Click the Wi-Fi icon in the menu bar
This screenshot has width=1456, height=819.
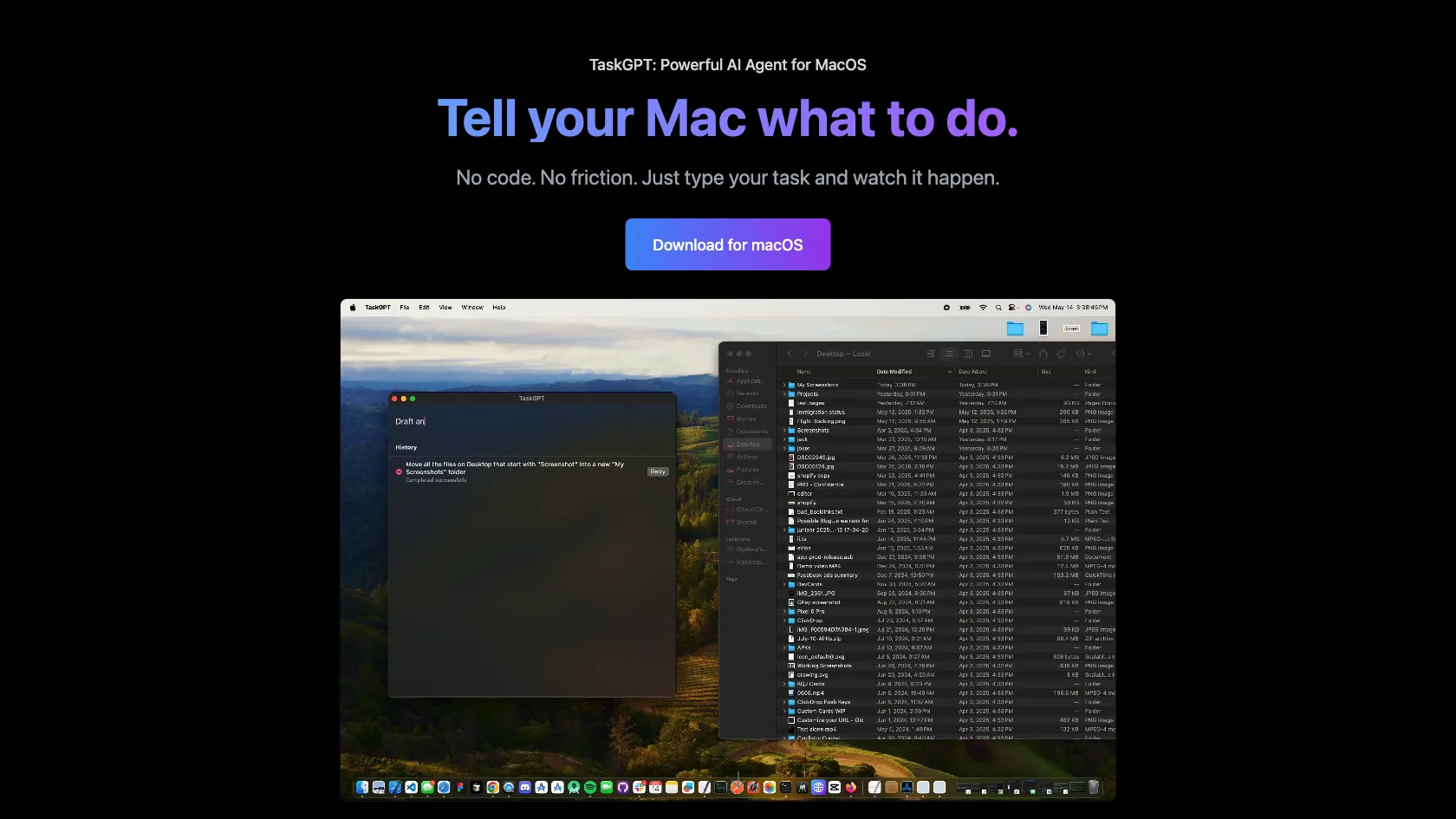coord(983,307)
